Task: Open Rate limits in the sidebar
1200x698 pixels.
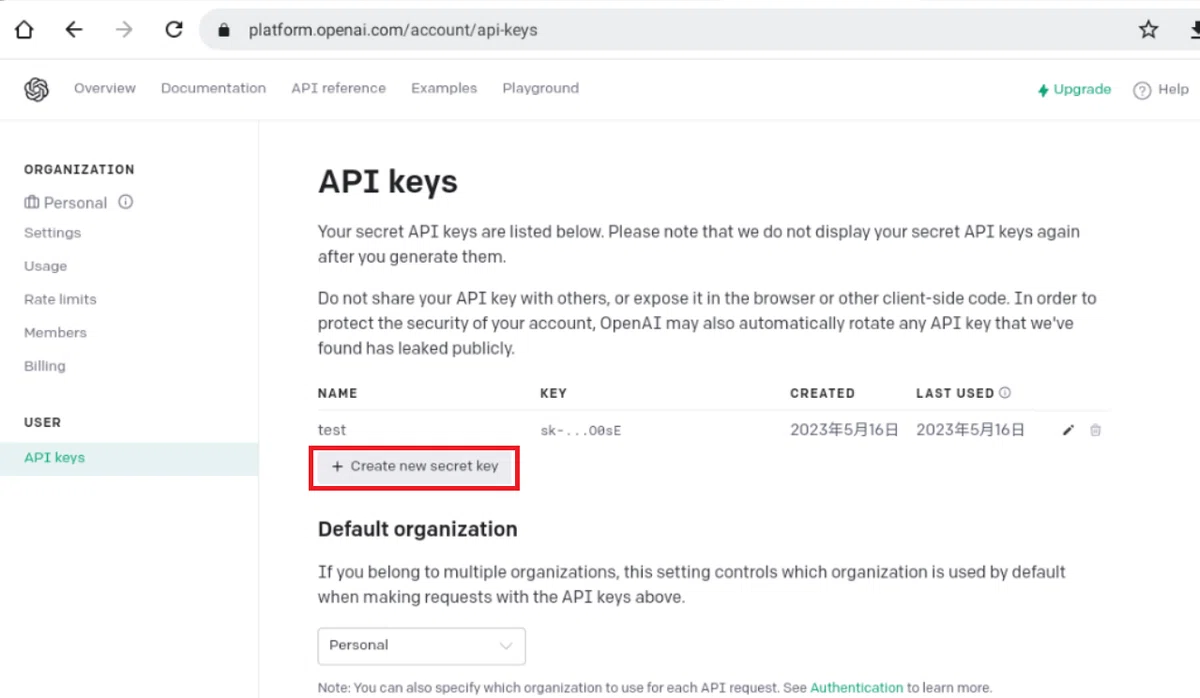Action: (60, 299)
